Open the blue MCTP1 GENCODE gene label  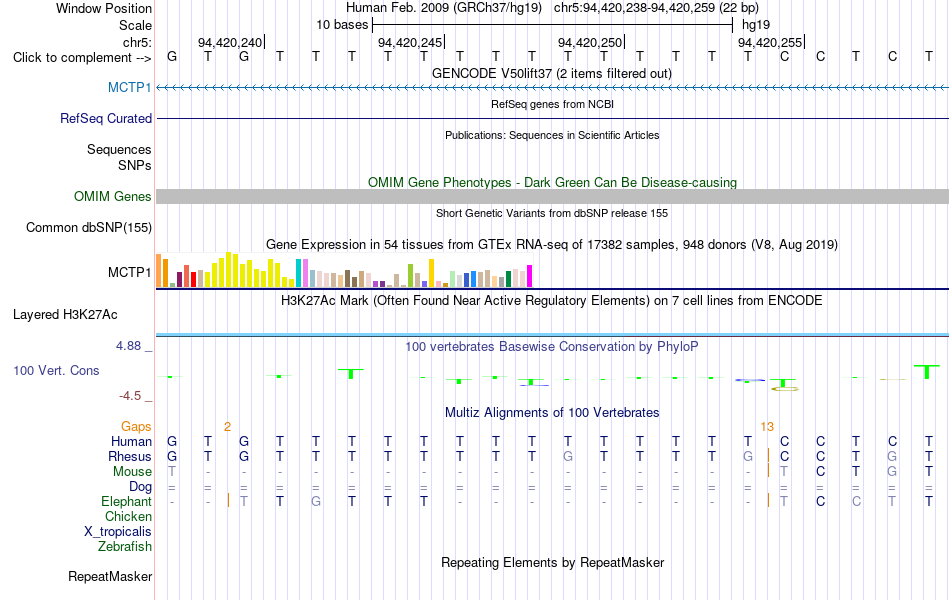point(130,87)
